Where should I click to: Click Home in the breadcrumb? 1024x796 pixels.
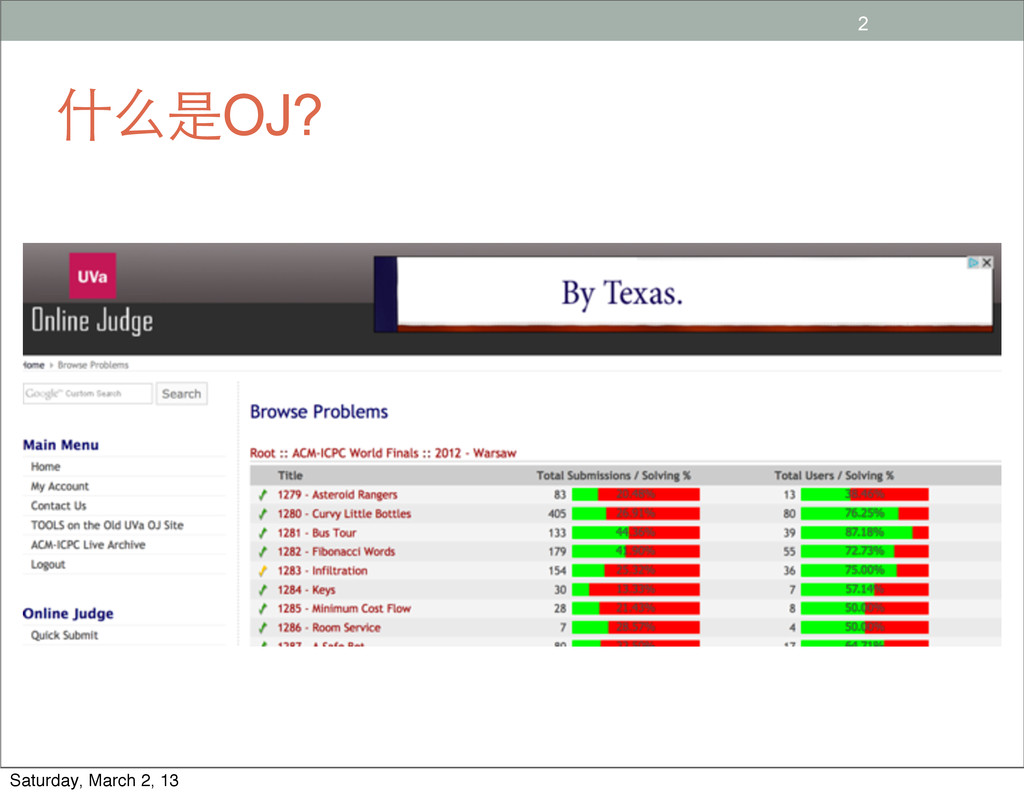[x=34, y=365]
